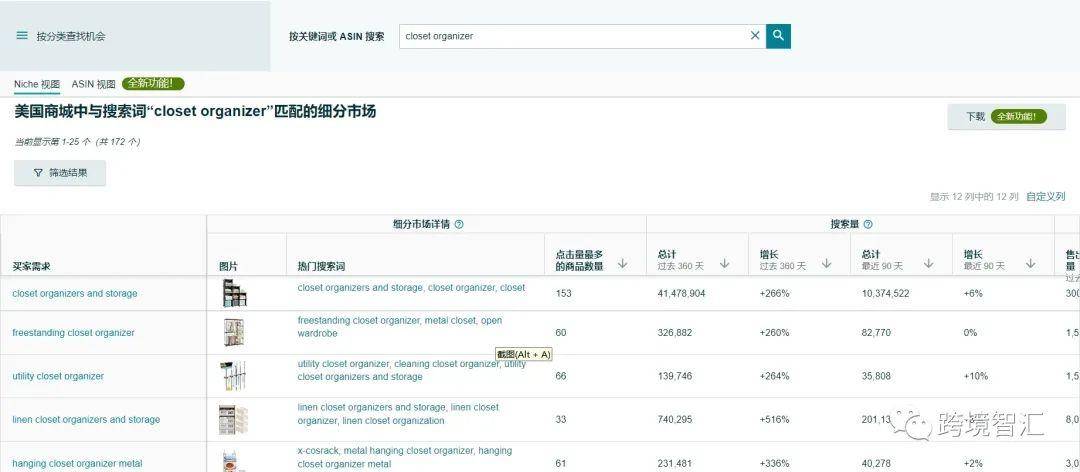This screenshot has width=1080, height=472.
Task: Select value 231,481
Action: click(675, 464)
